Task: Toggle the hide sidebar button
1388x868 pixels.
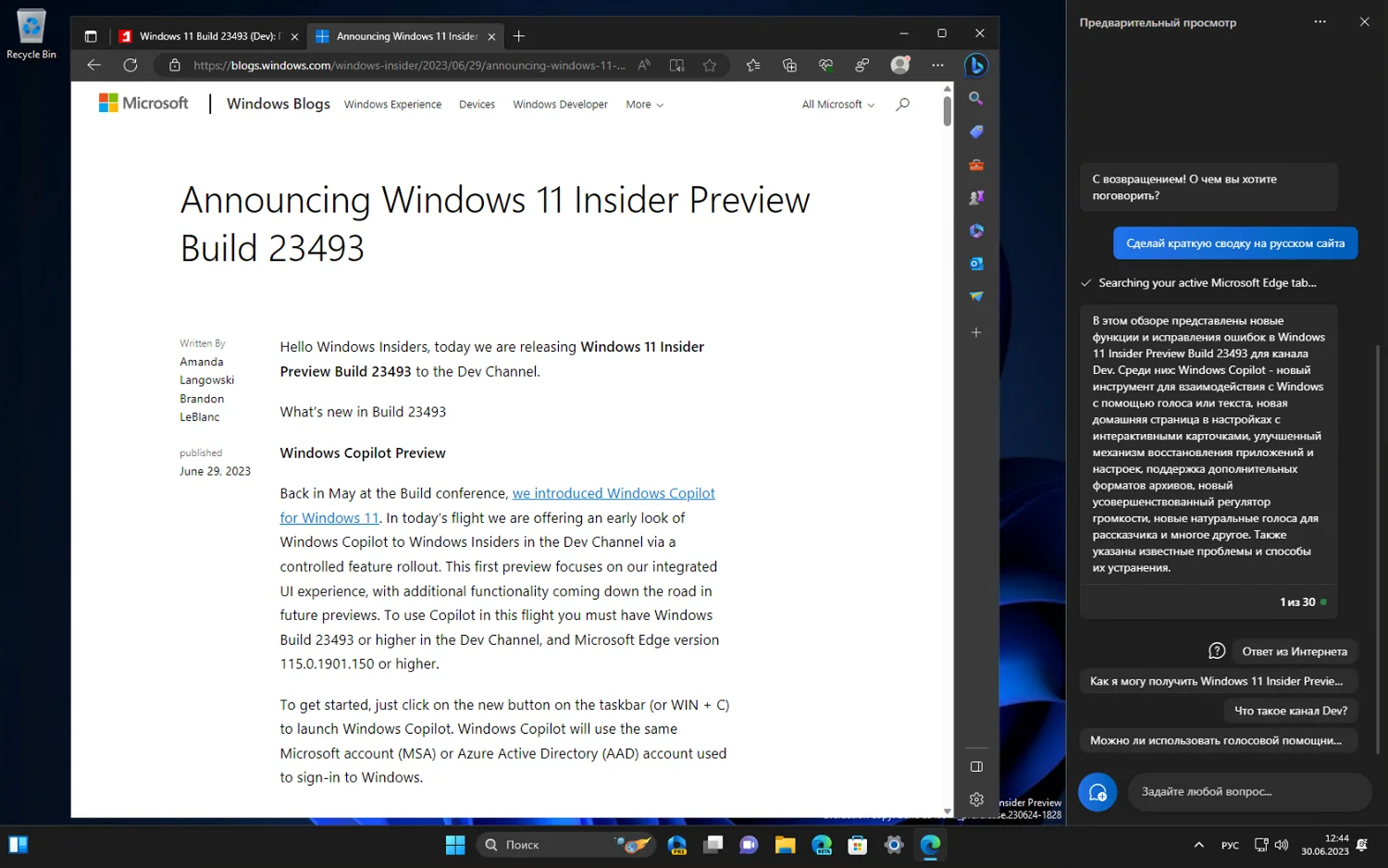Action: pyautogui.click(x=976, y=766)
